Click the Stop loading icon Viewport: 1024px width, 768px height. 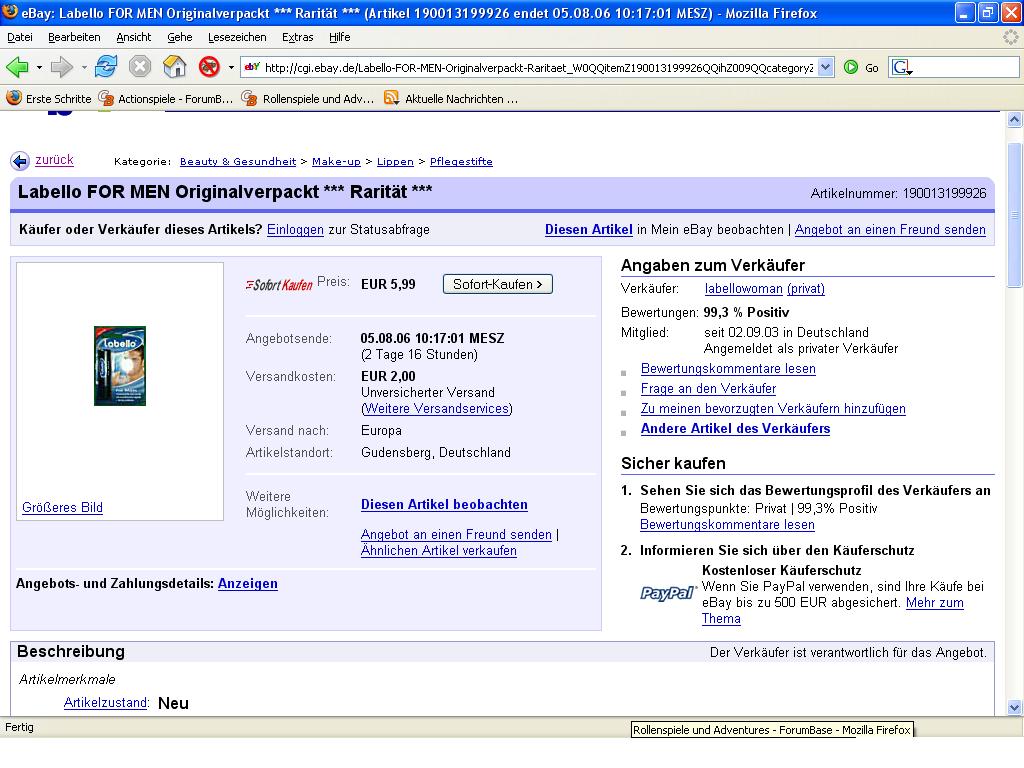pos(140,67)
